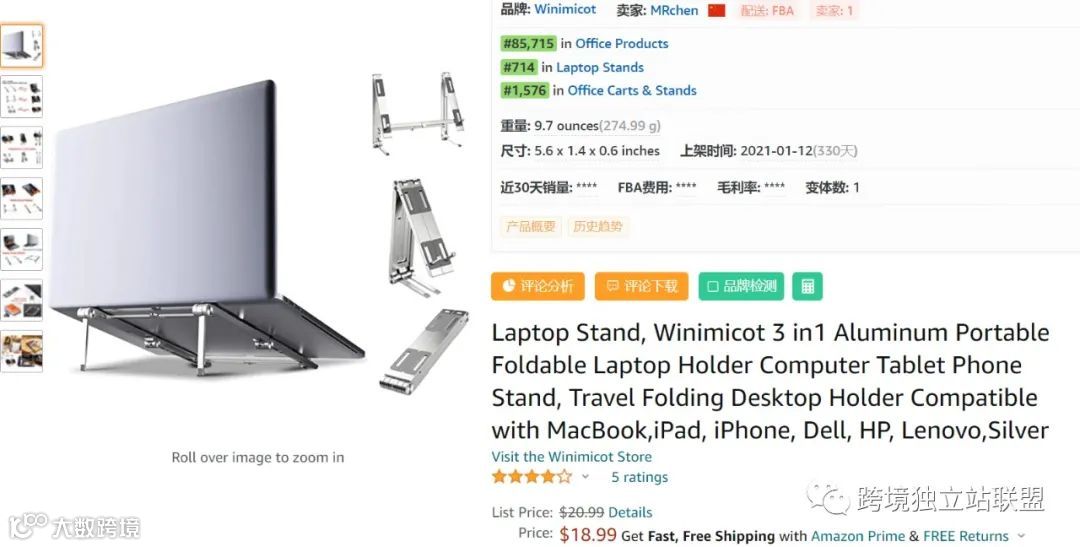
Task: Open seller MRchen link
Action: pos(674,10)
